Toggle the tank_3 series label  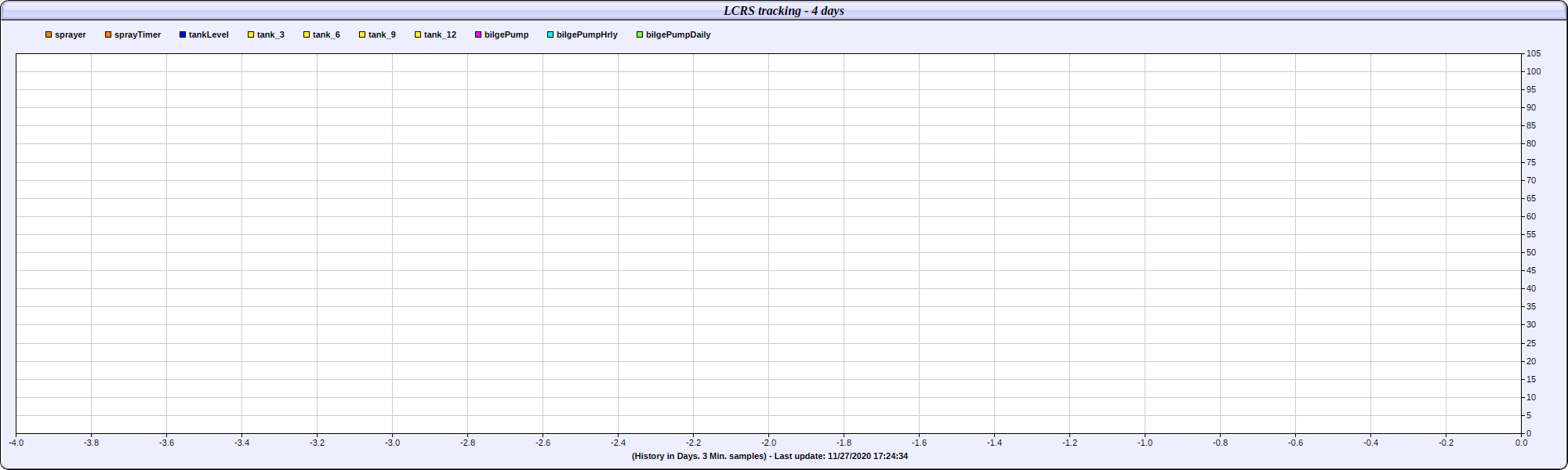270,34
